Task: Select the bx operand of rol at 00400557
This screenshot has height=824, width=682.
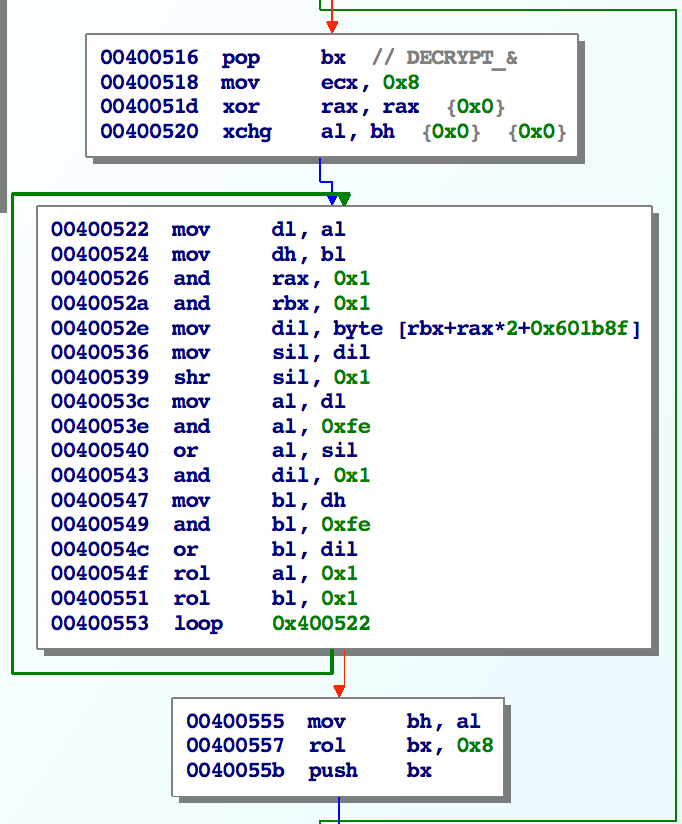Action: click(417, 746)
